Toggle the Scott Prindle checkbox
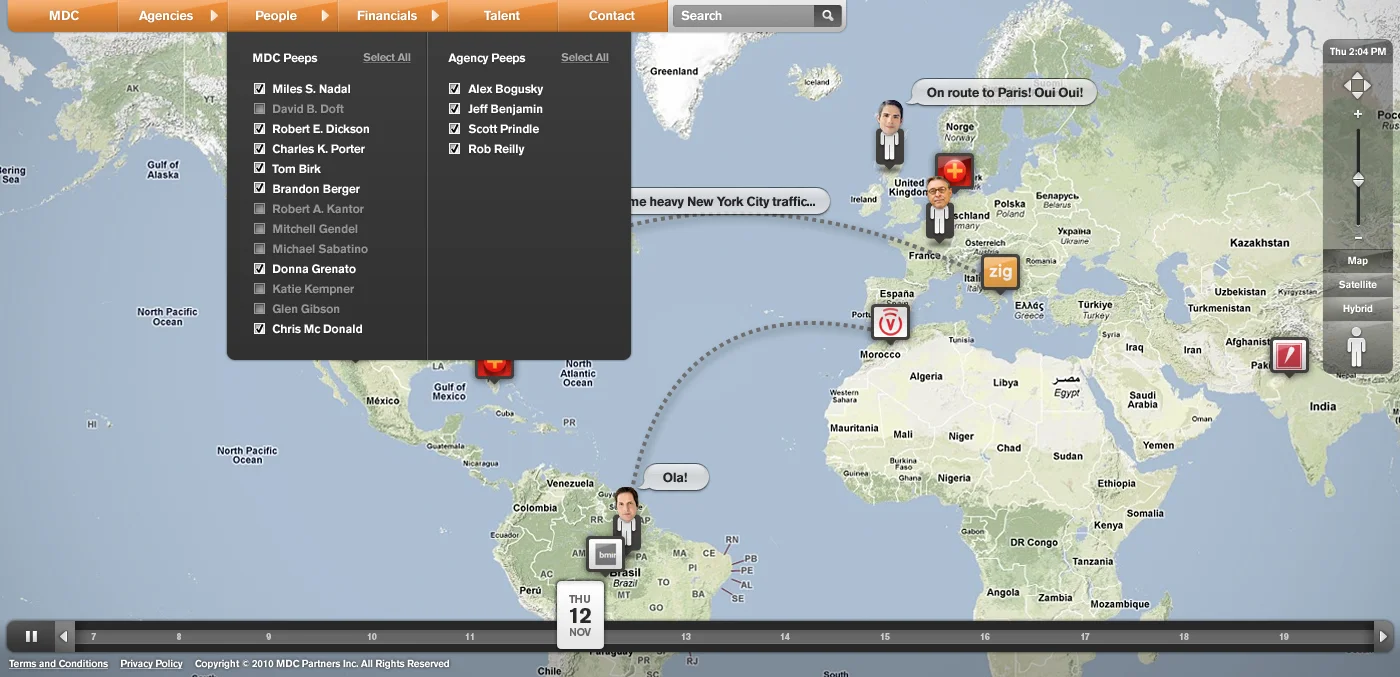This screenshot has height=677, width=1400. [x=455, y=129]
